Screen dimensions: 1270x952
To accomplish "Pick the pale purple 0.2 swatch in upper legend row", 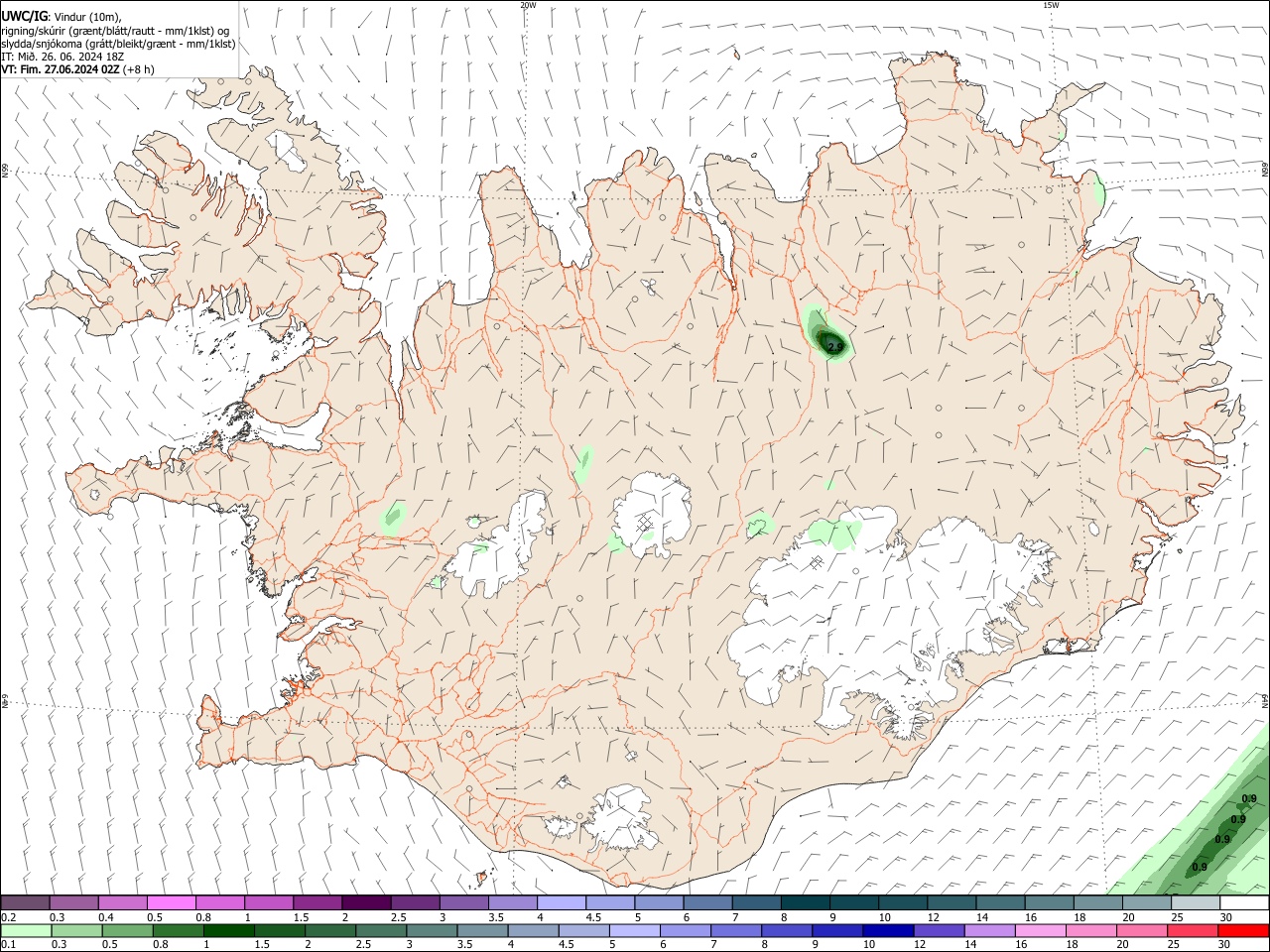I will click(25, 903).
